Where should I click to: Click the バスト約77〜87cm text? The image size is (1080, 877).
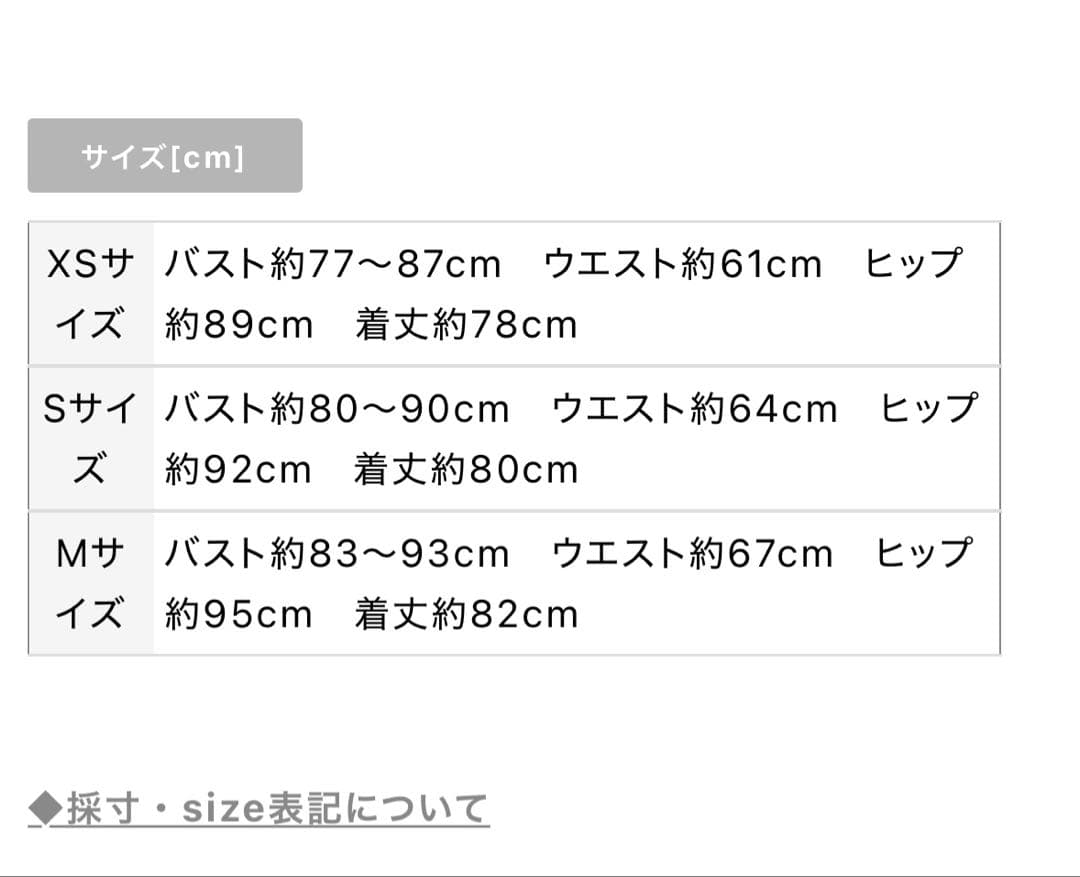pos(333,265)
